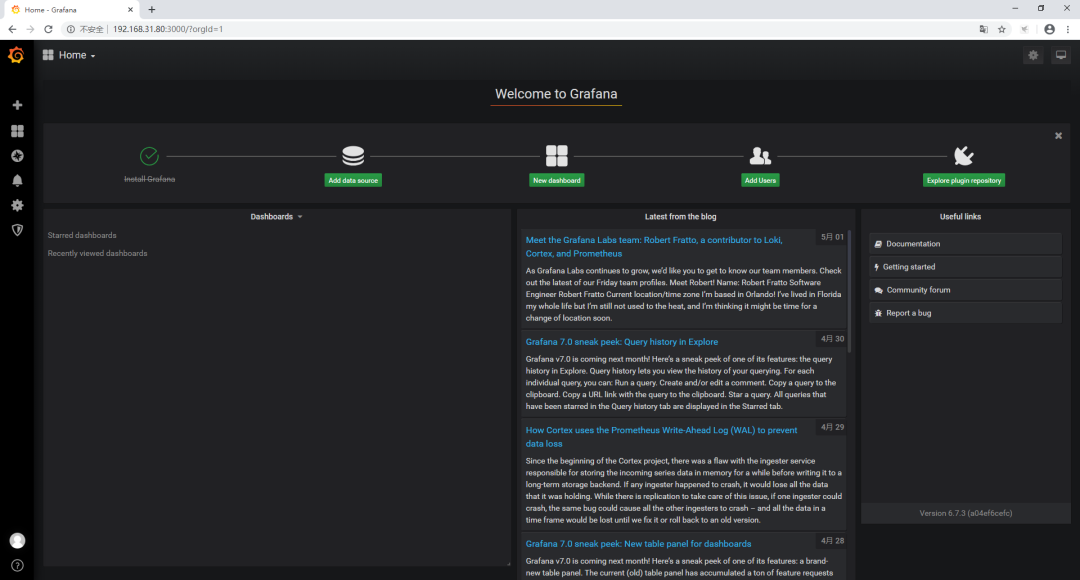Click the Install Grafana checkmark icon
Image resolution: width=1080 pixels, height=580 pixels.
click(149, 156)
